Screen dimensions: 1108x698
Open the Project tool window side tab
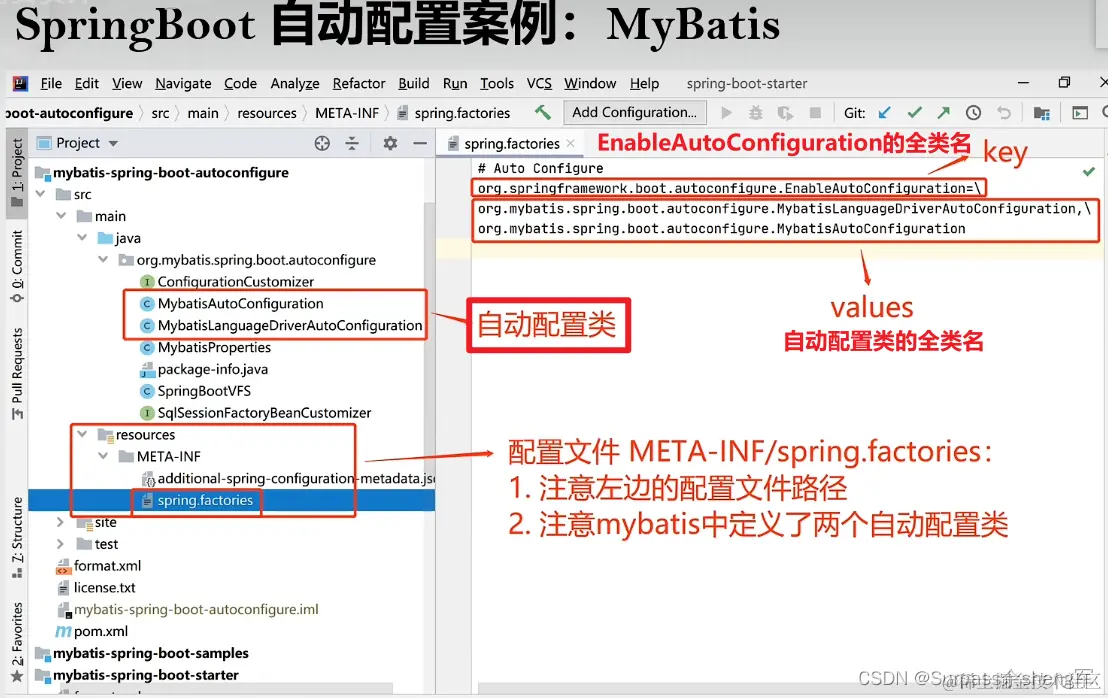click(x=16, y=172)
